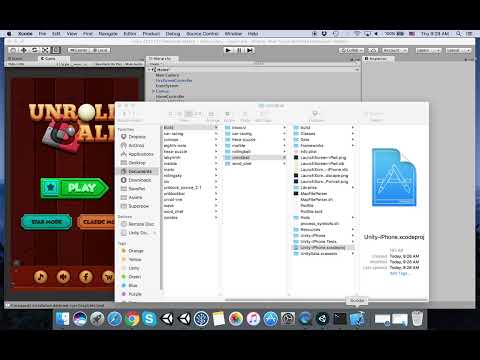
Task: Select the Rect tool in Unity toolbar
Action: [56, 50]
